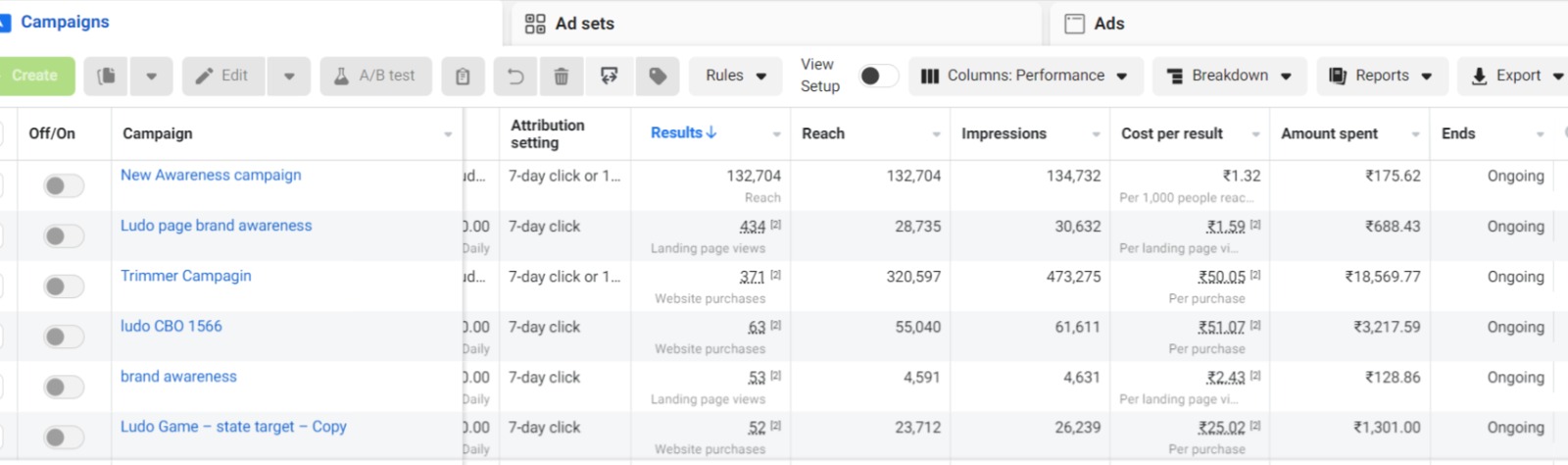Click the trash delete icon
Image resolution: width=1568 pixels, height=465 pixels.
pos(562,76)
